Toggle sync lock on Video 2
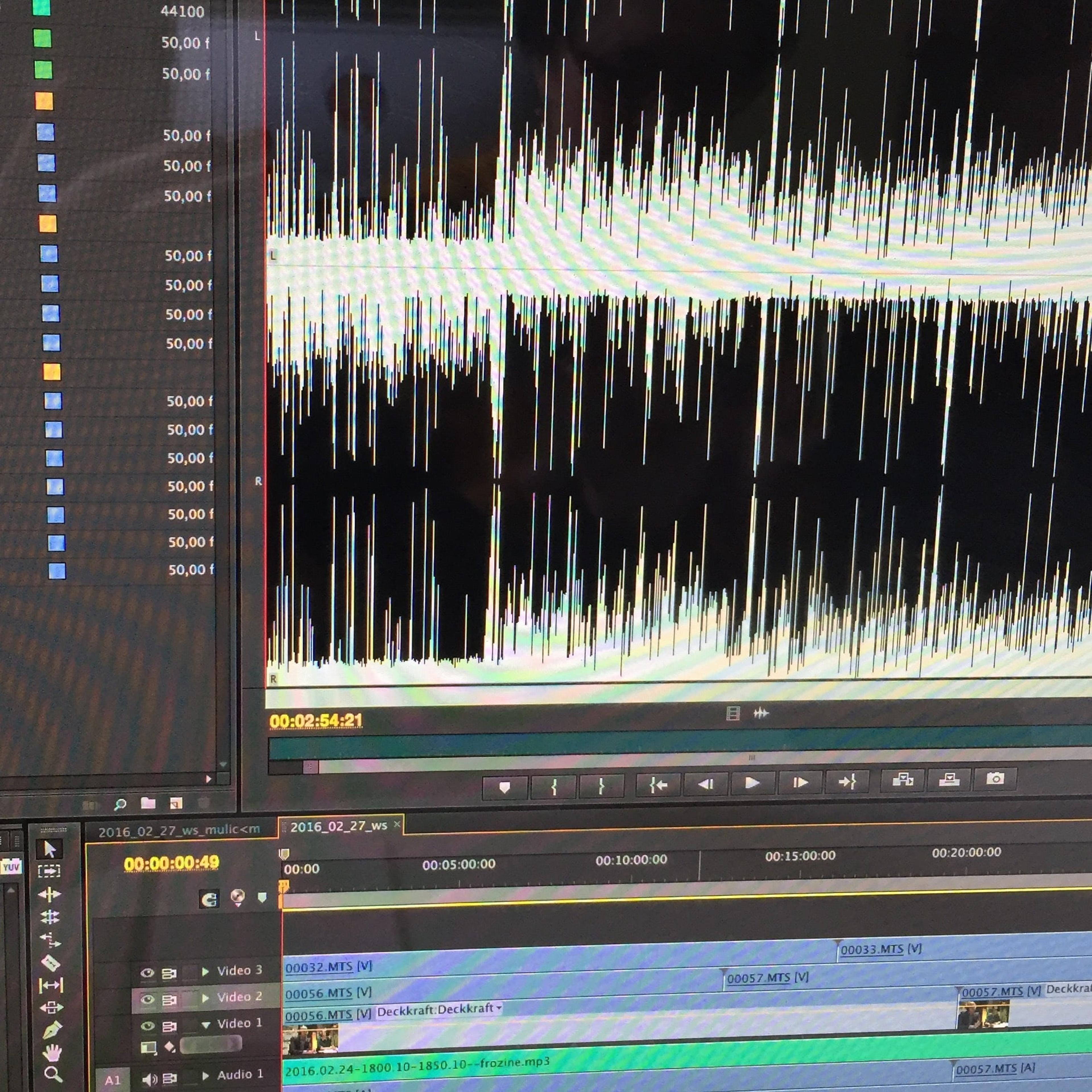This screenshot has height=1092, width=1092. [169, 999]
